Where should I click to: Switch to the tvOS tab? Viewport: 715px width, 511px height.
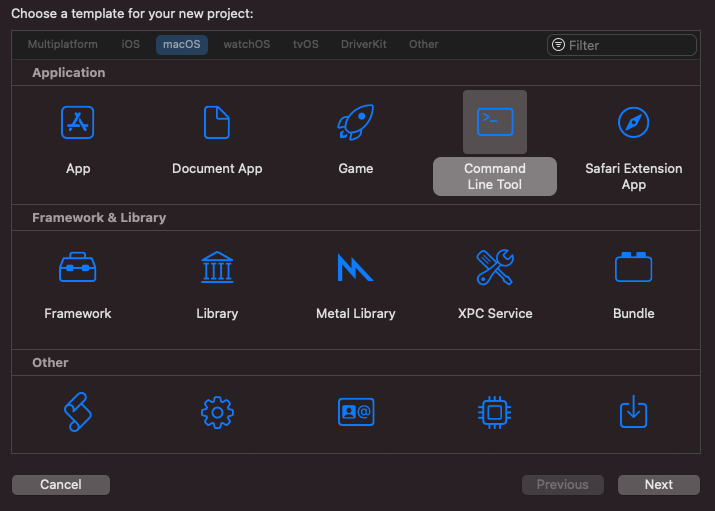[306, 44]
